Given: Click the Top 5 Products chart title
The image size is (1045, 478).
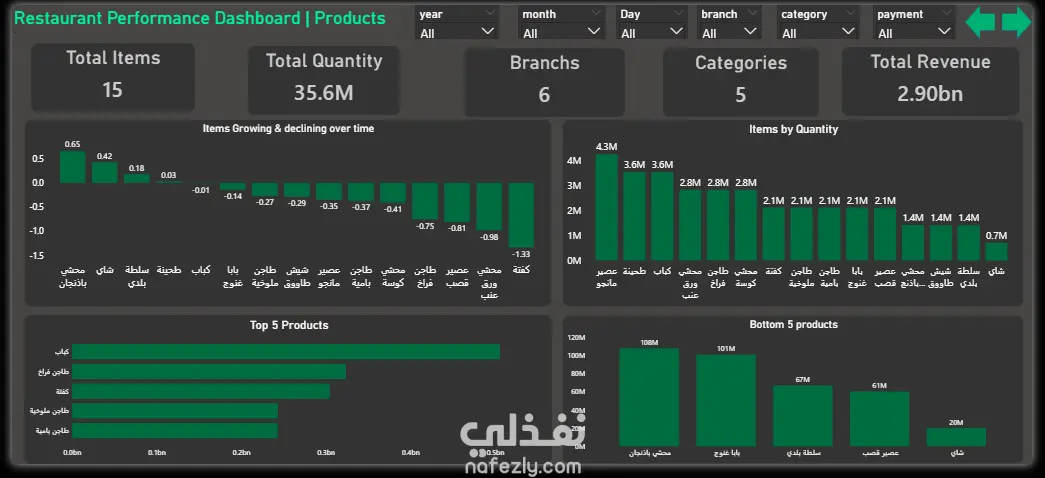Looking at the screenshot, I should [x=289, y=325].
